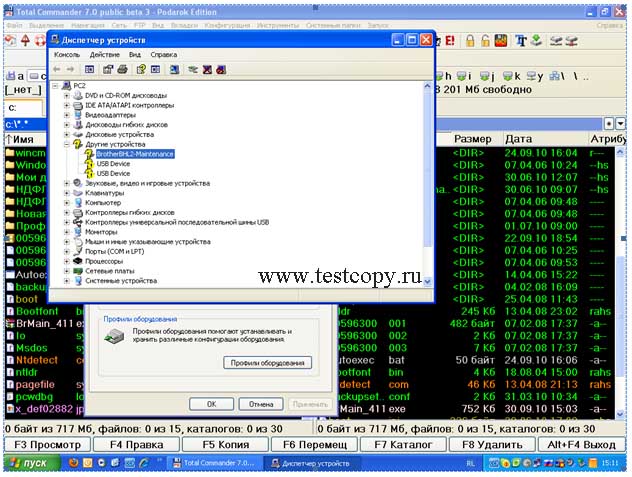Open the Действие menu in Device Manager
The image size is (632, 477).
coord(104,54)
